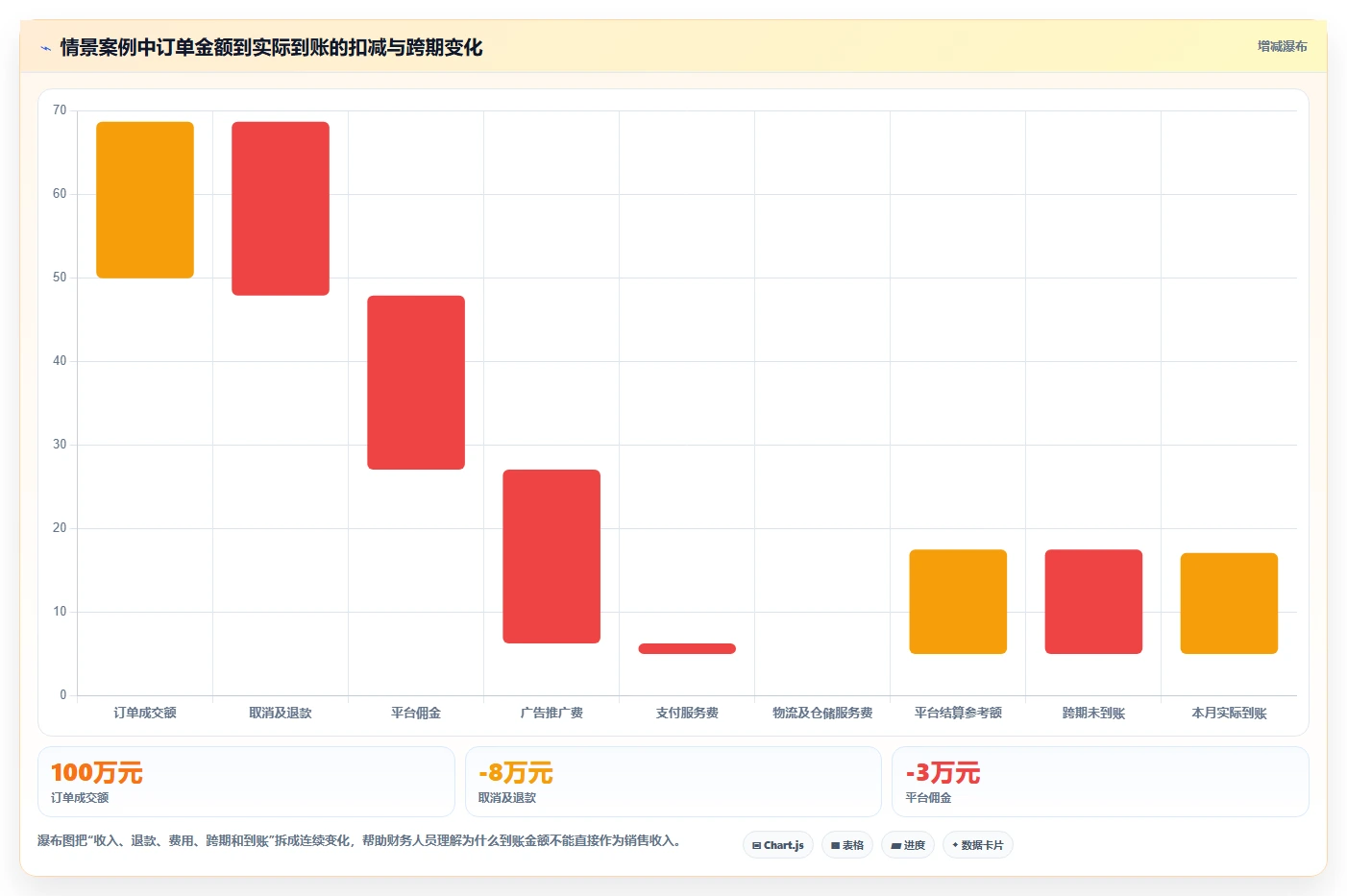Click the red 跨期未到账 bar
The image size is (1347, 896).
coord(1093,601)
